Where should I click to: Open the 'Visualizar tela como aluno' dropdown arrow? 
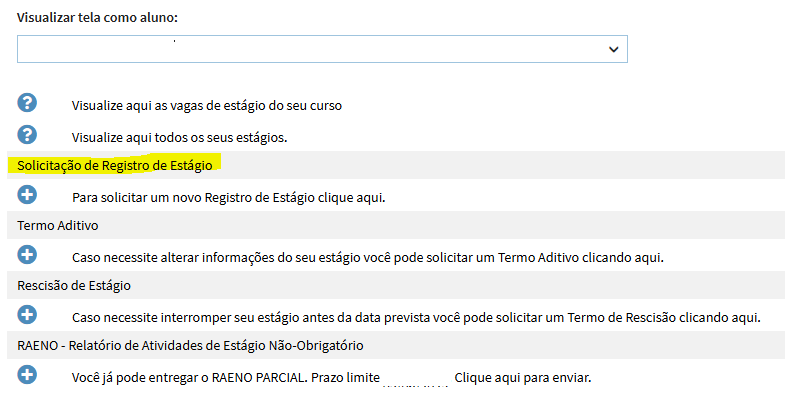[x=613, y=50]
